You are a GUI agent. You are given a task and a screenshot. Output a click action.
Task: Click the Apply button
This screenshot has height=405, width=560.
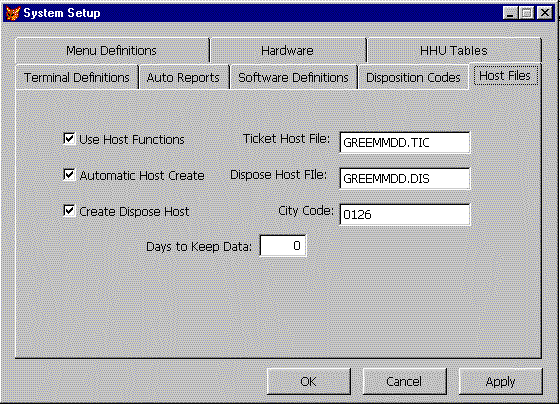(500, 381)
